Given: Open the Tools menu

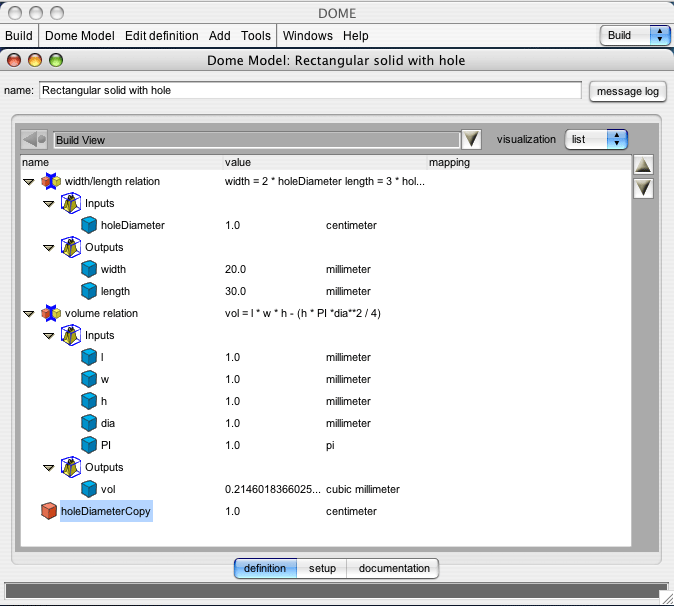Looking at the screenshot, I should pyautogui.click(x=256, y=36).
